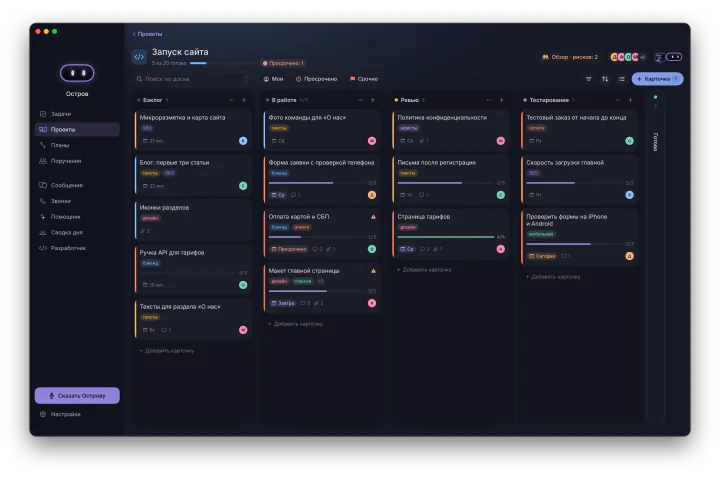Click Добавить карточку under Тестирование column
Screen dimensions: 720x479
553,277
